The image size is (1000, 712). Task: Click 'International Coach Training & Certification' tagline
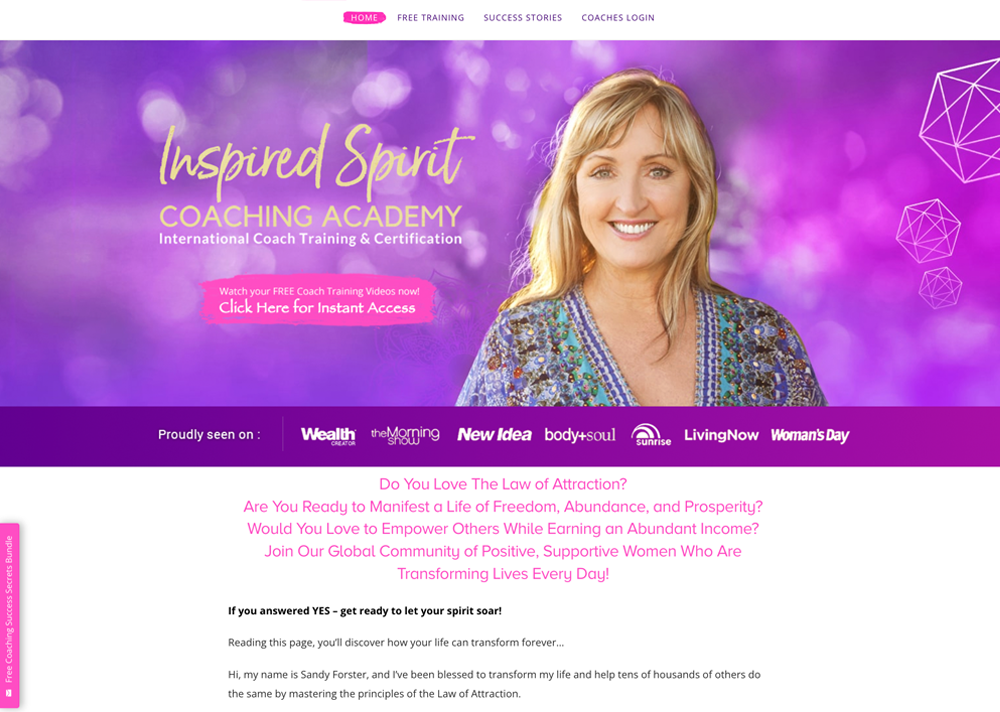click(x=311, y=239)
